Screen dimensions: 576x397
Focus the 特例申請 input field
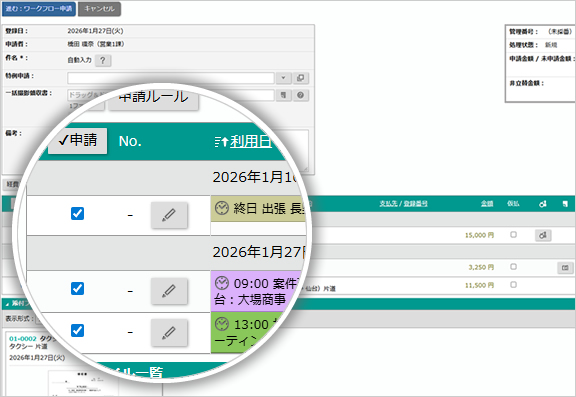click(x=171, y=78)
